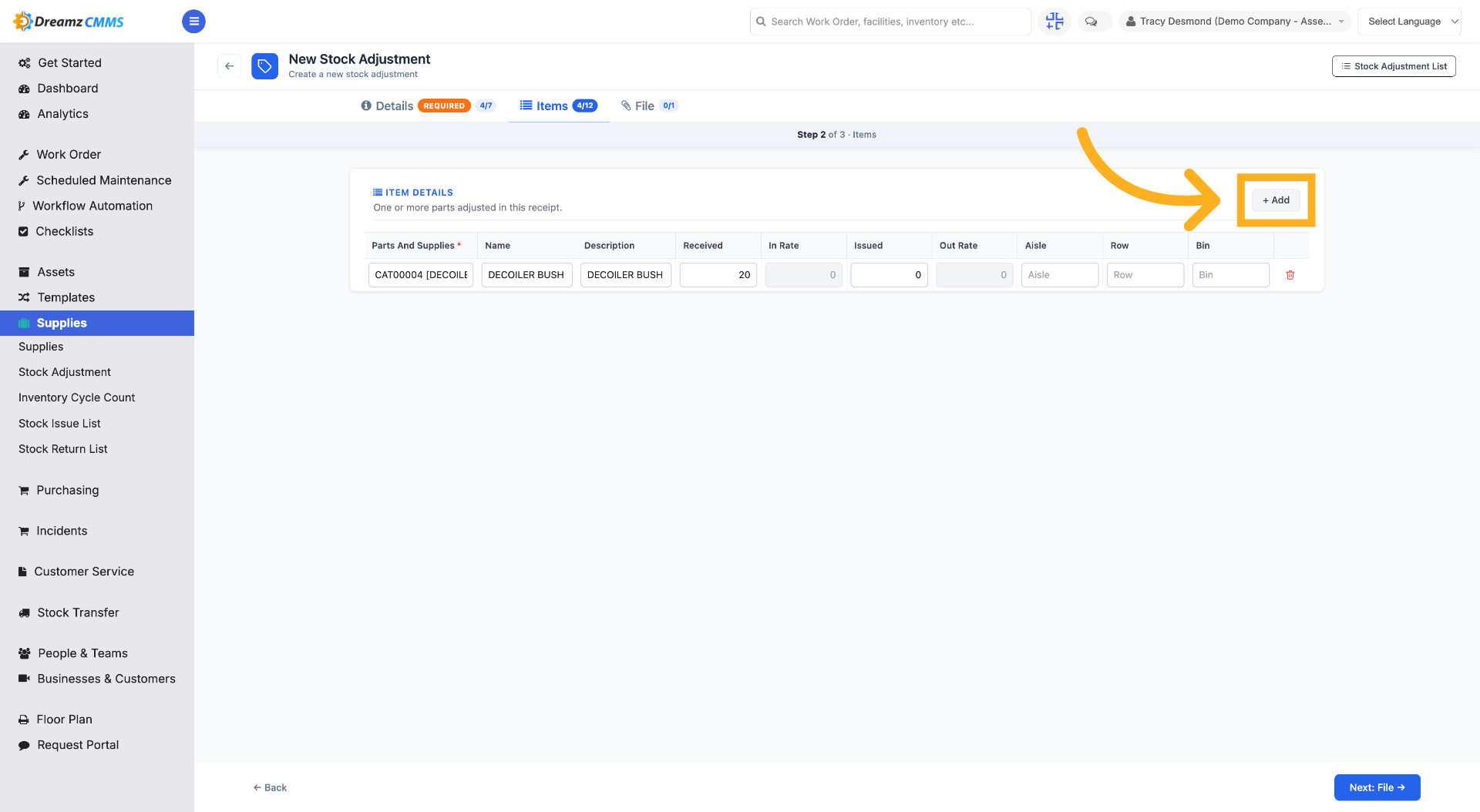Screen dimensions: 1480x812
Task: Delete the DECOILER BUSH item row
Action: pyautogui.click(x=1290, y=275)
